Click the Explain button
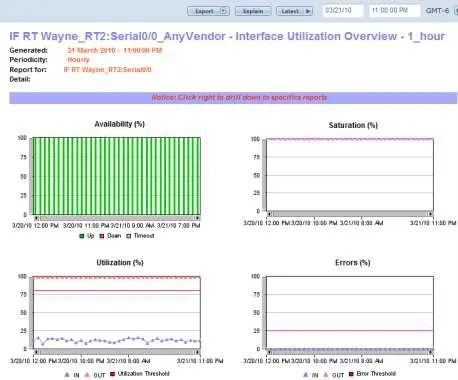Screen dimensions: 458x380 253,11
